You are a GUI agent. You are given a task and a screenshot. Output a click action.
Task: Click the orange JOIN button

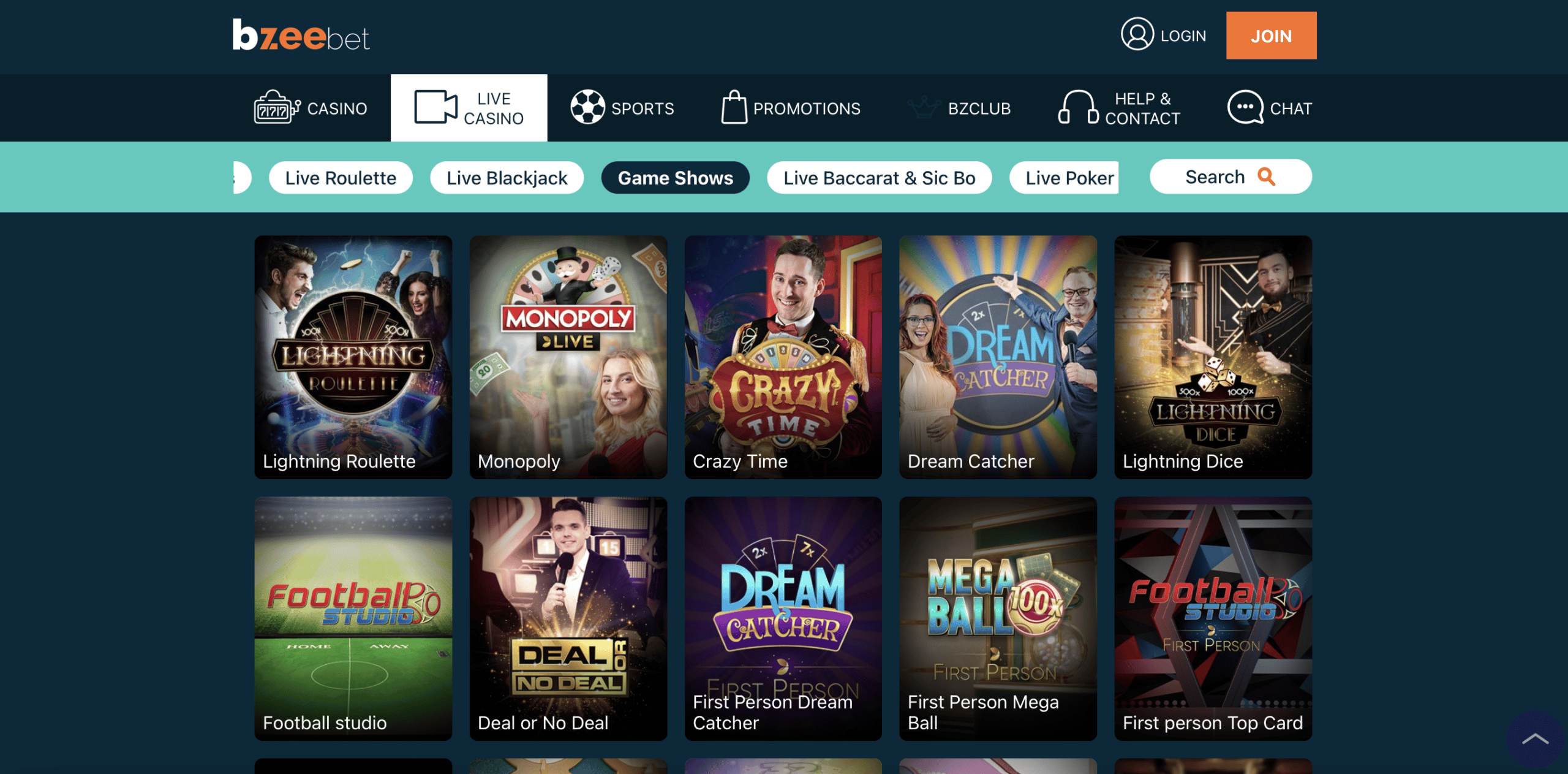pos(1271,36)
